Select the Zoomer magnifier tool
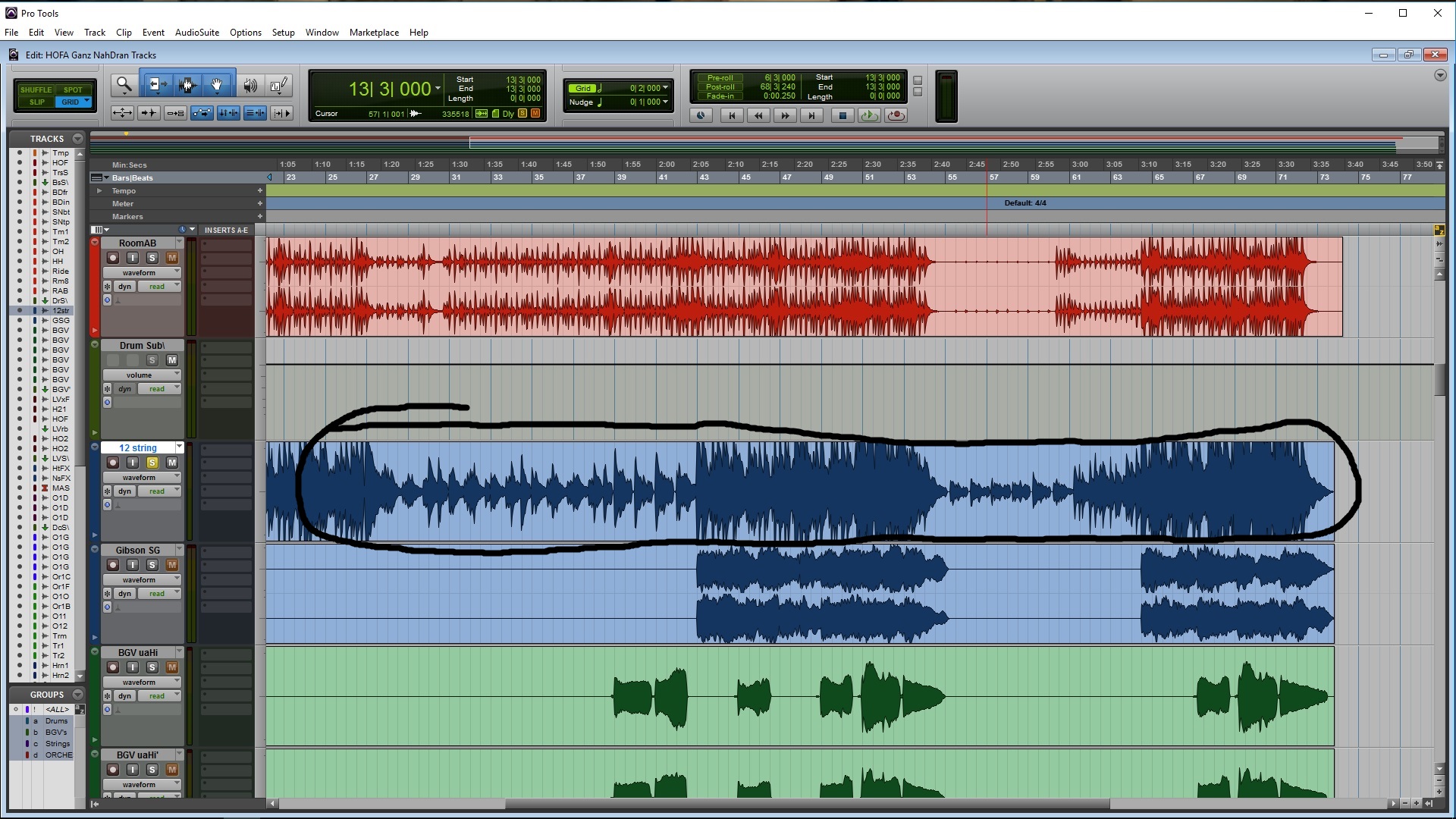1456x819 pixels. coord(124,85)
